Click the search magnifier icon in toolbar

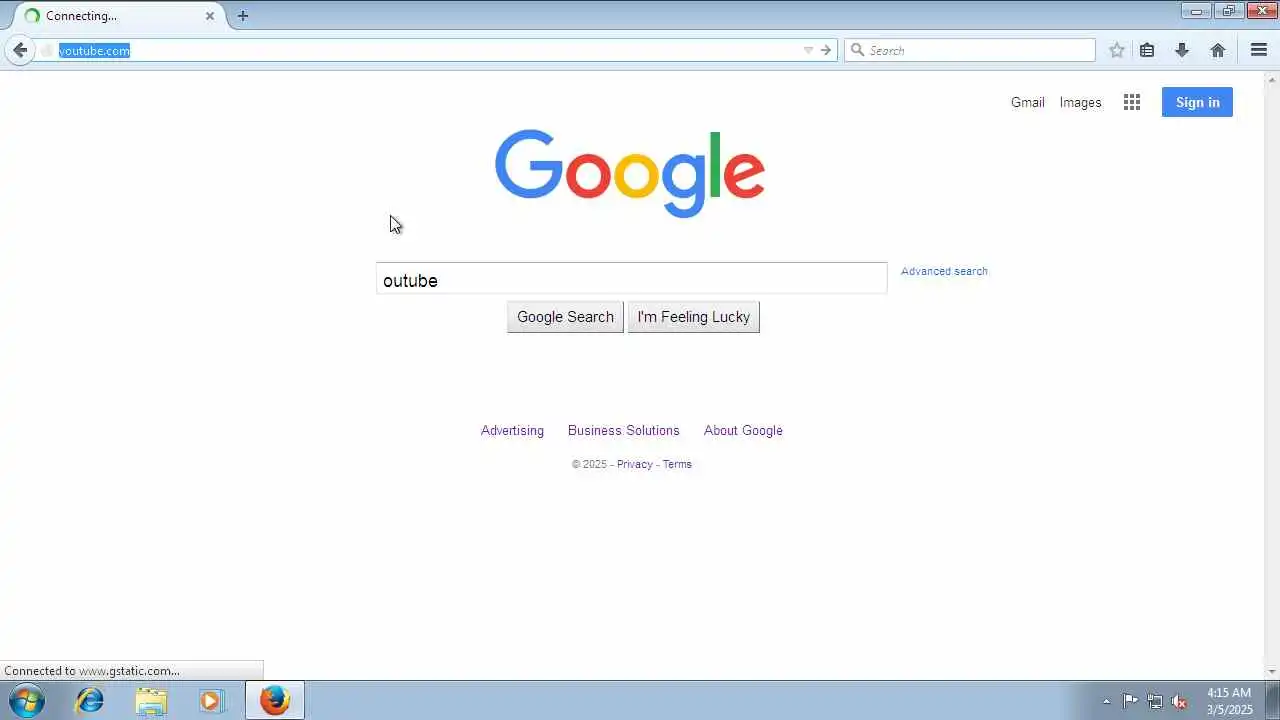[x=857, y=50]
